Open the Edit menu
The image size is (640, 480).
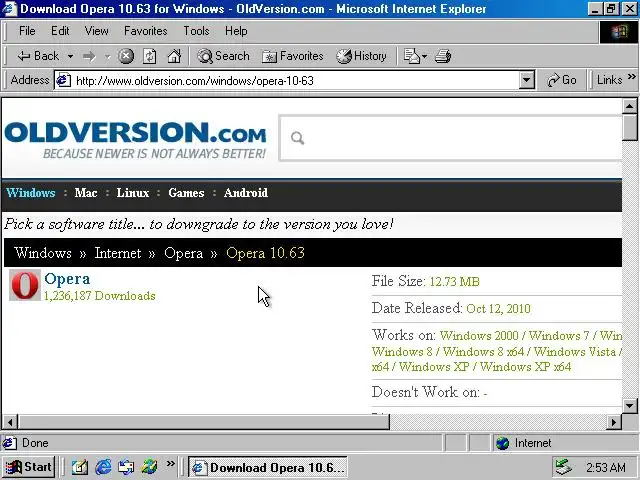[60, 31]
